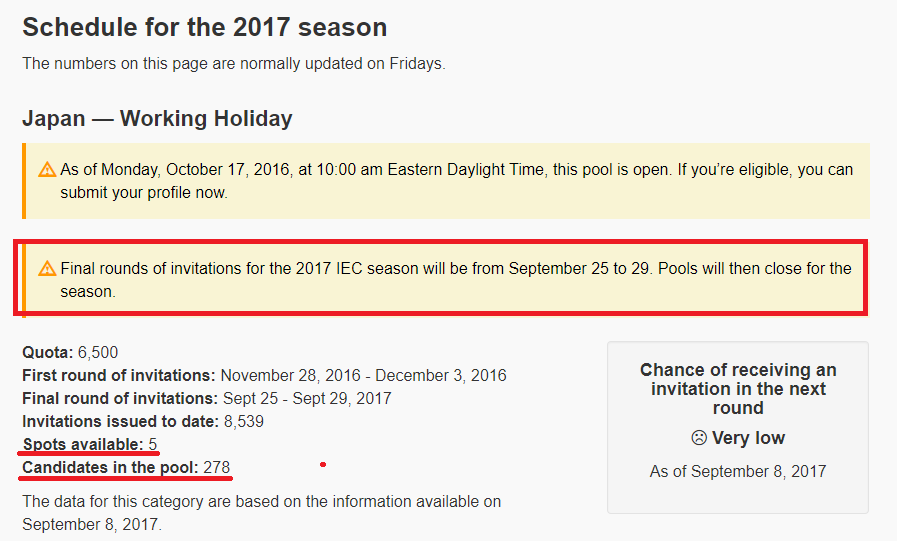The image size is (897, 541).
Task: Click the underlined Spots available label
Action: pyautogui.click(x=83, y=444)
